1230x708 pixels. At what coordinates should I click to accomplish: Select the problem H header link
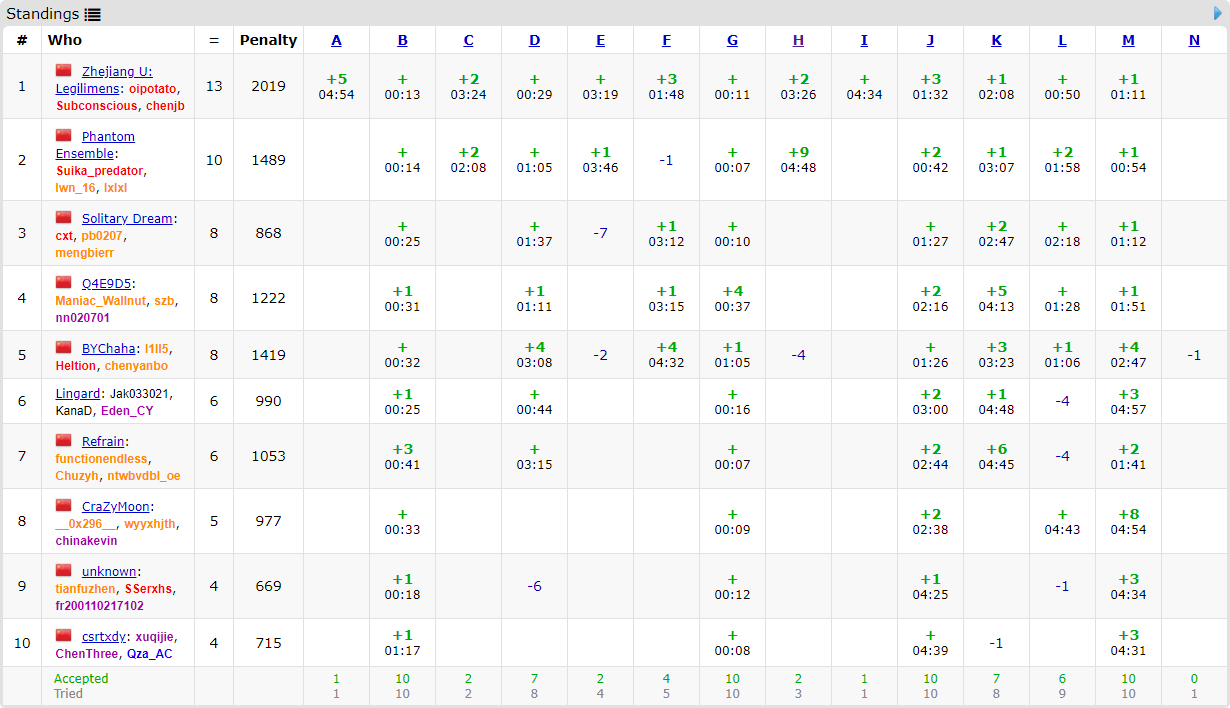(x=798, y=40)
